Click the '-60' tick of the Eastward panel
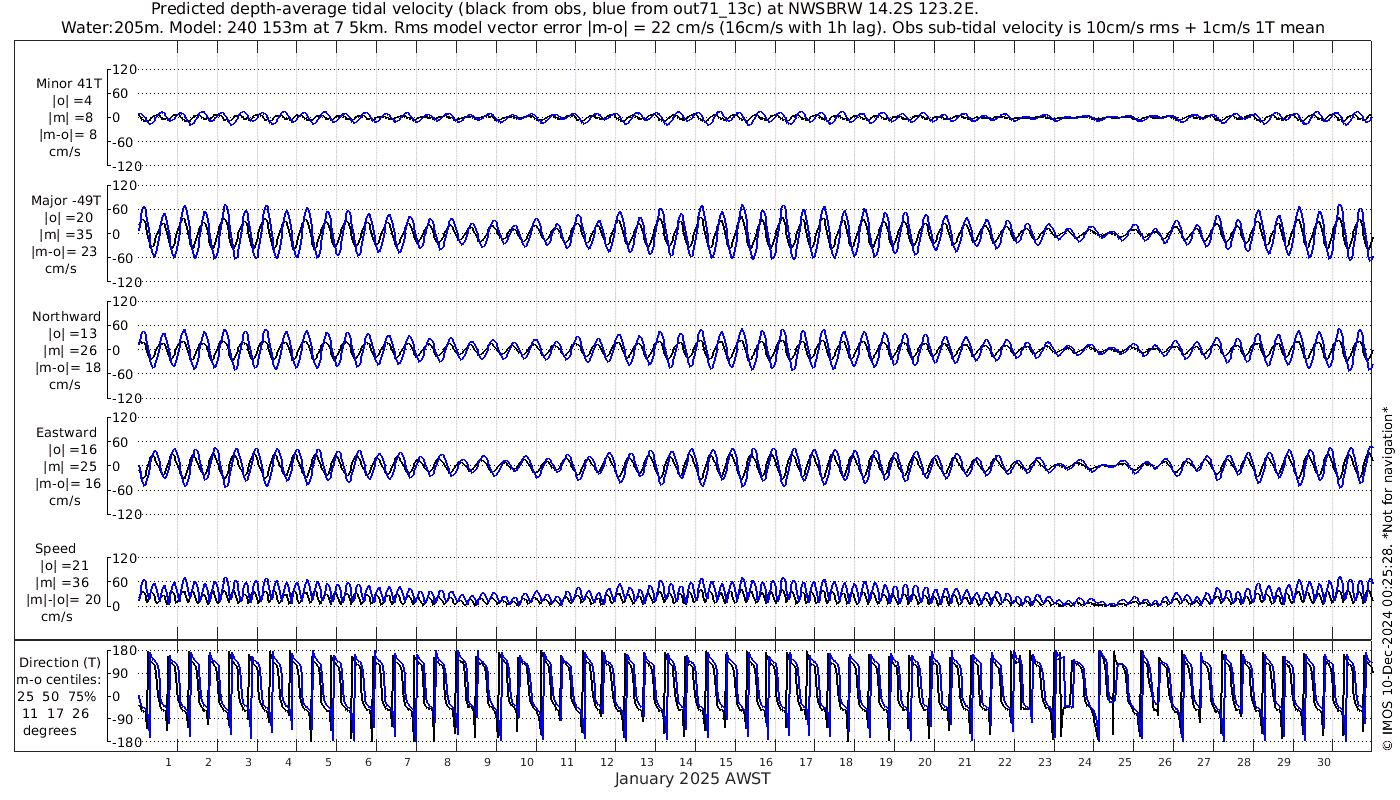The height and width of the screenshot is (800, 1400). pos(124,490)
